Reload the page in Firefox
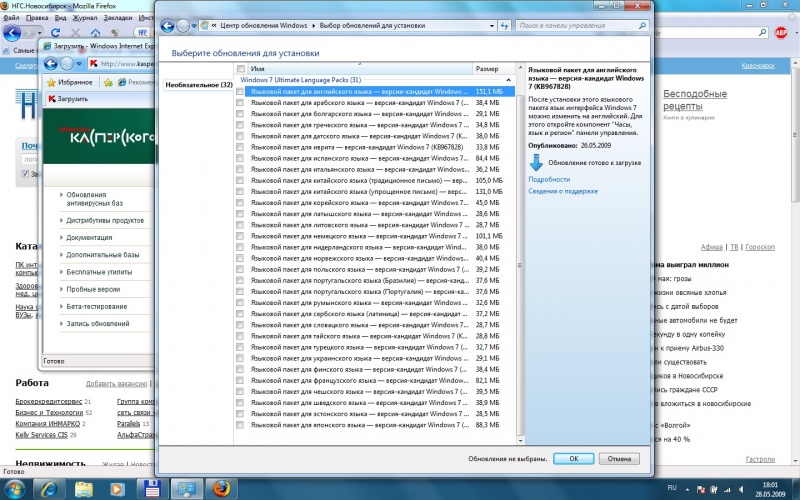 pos(56,33)
